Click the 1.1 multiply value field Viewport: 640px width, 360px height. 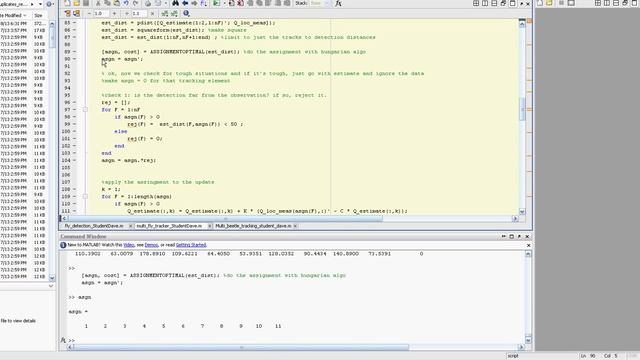tap(139, 13)
